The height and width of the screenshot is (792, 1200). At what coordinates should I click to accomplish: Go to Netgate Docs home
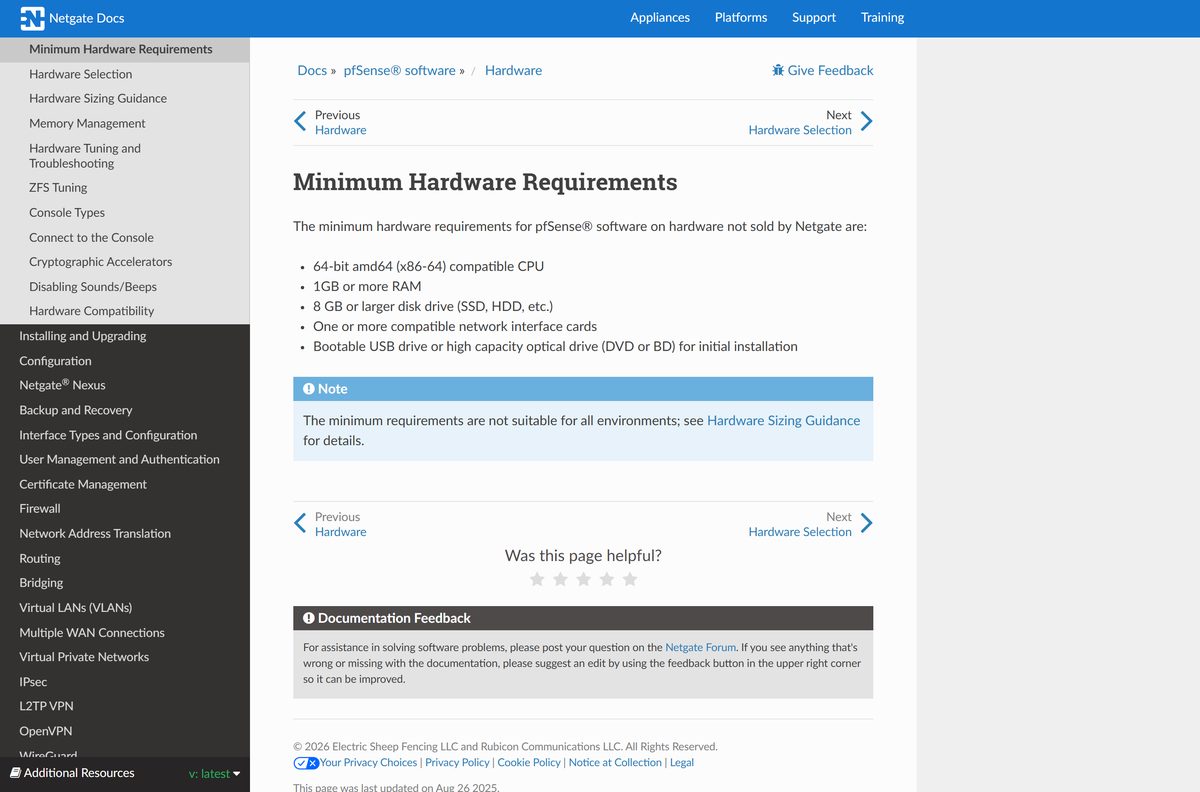click(x=72, y=18)
